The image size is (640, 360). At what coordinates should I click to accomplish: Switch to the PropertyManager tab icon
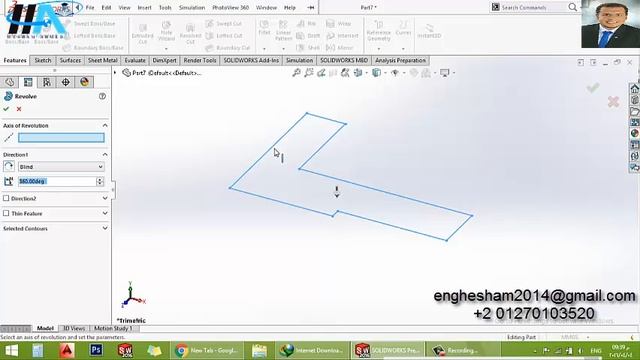click(x=28, y=82)
